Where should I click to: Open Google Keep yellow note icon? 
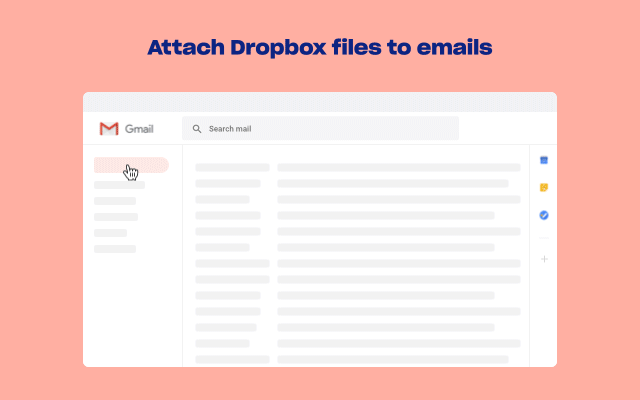pyautogui.click(x=544, y=187)
